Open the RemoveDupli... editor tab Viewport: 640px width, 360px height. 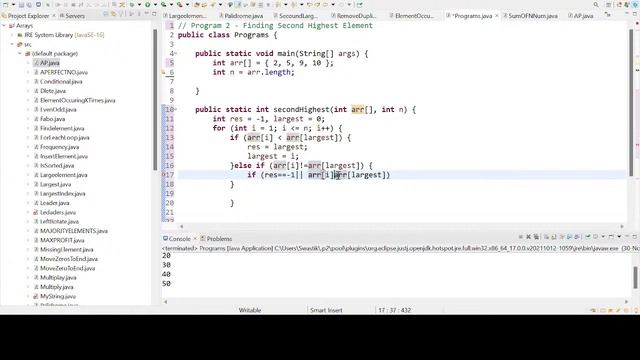[353, 16]
